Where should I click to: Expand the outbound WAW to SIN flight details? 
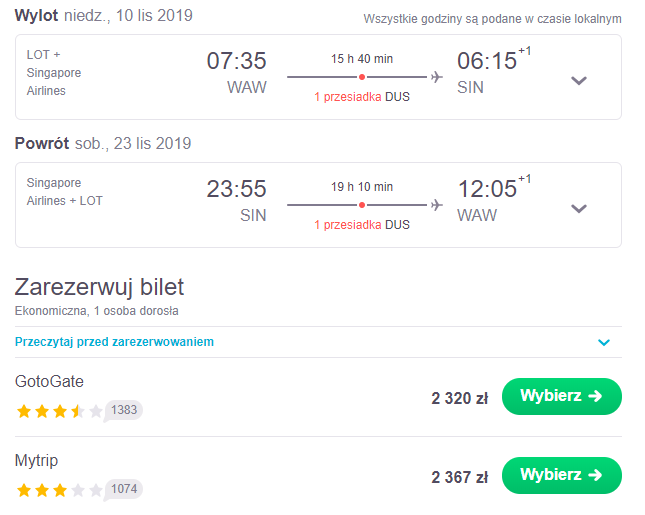click(x=579, y=81)
